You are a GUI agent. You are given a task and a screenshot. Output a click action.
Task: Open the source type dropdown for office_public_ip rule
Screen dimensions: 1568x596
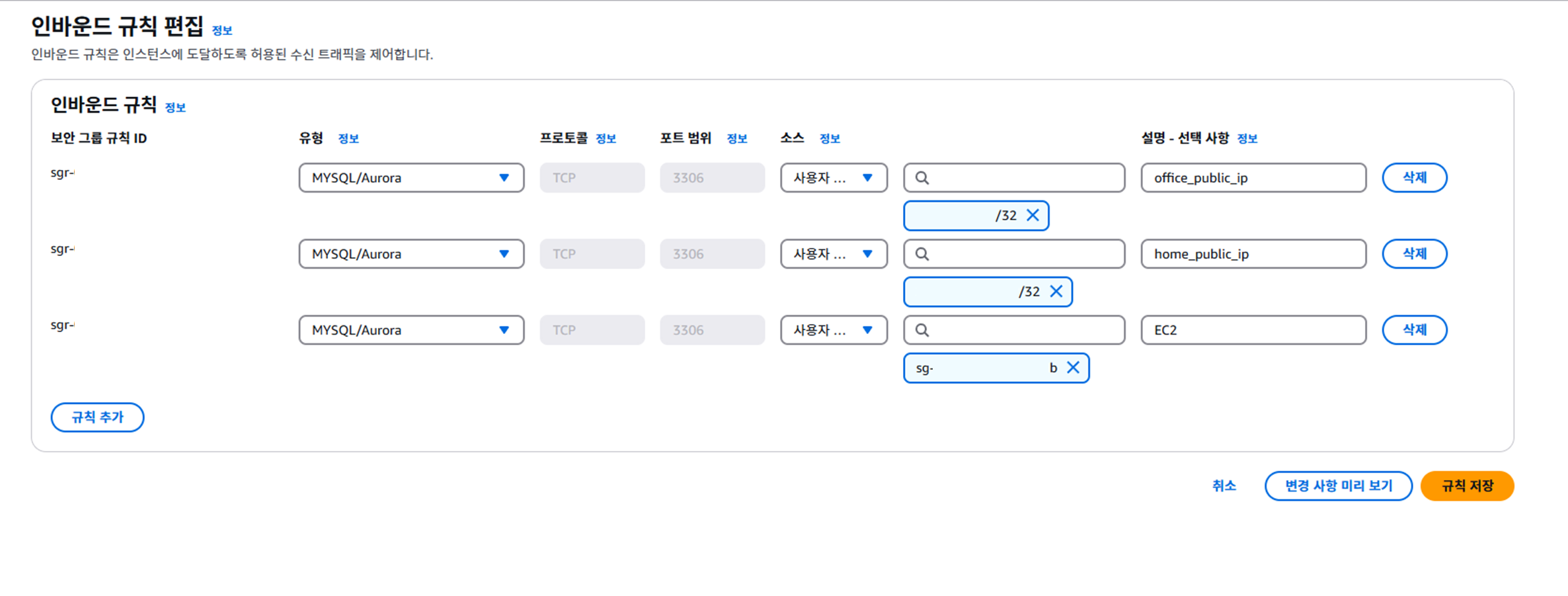(x=834, y=178)
